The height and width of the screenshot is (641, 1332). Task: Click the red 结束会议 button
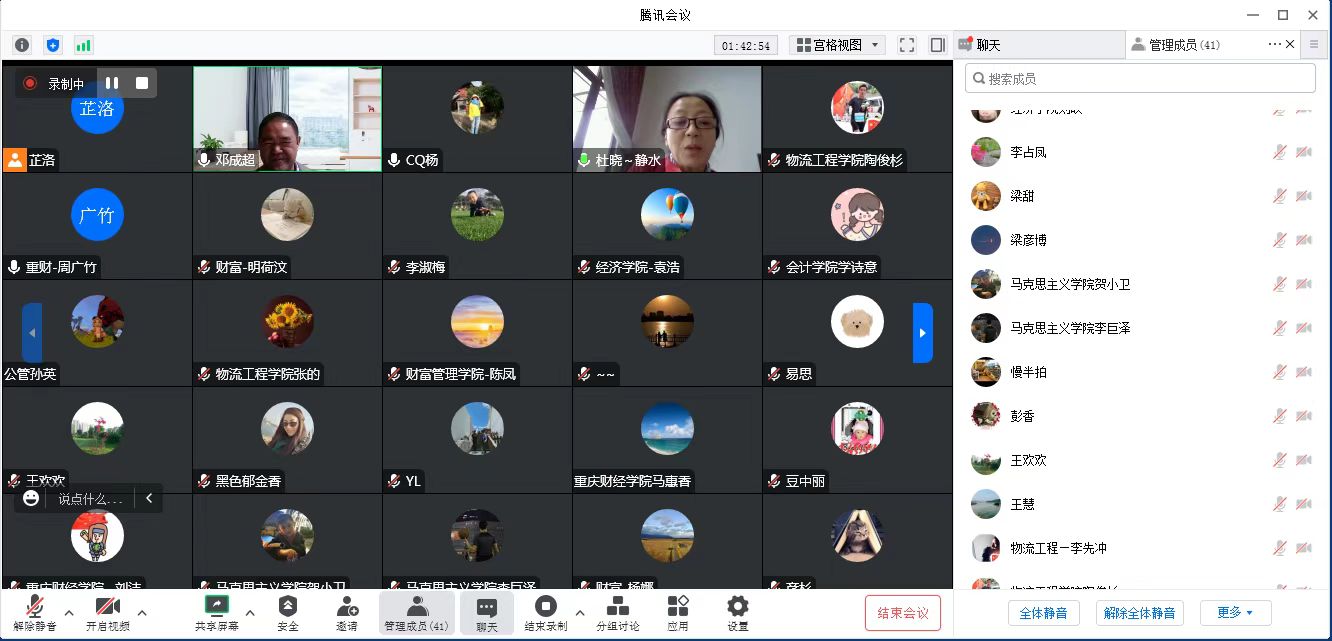coord(902,612)
